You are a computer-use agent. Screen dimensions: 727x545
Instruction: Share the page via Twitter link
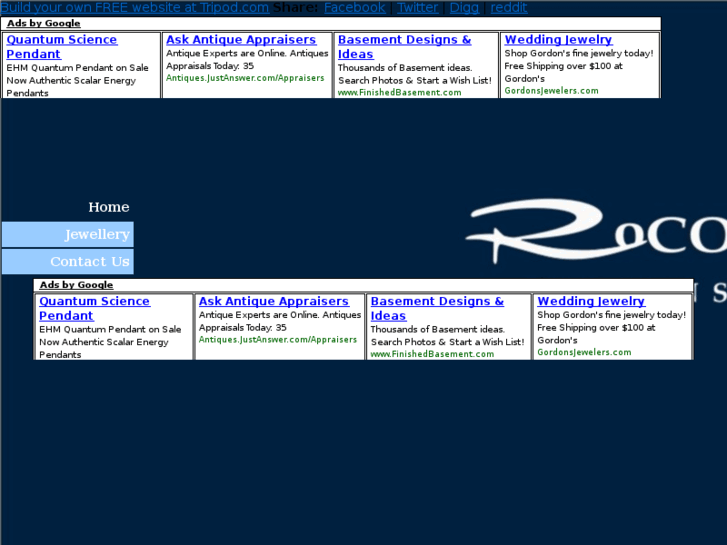[x=418, y=7]
